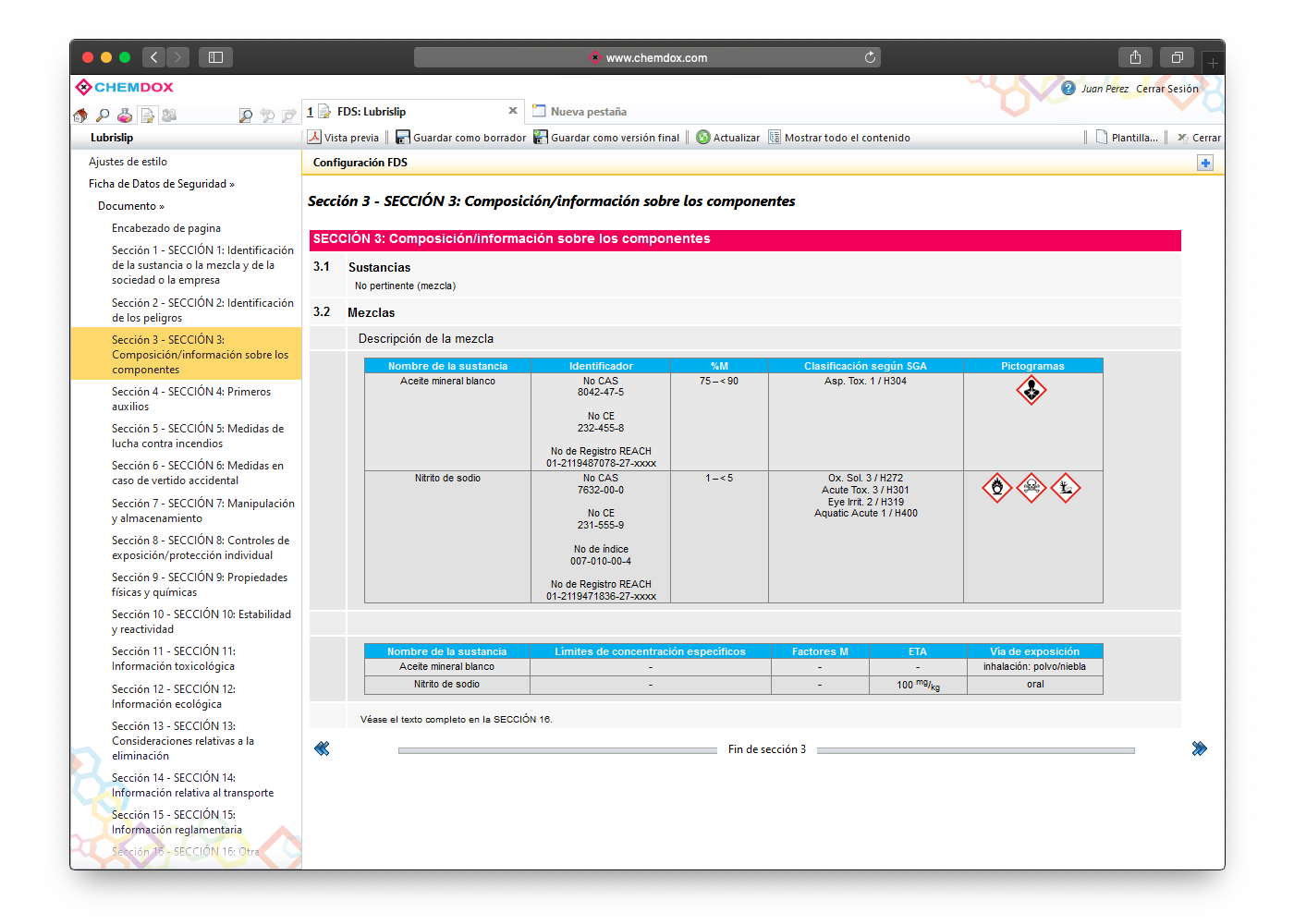This screenshot has height=924, width=1294.
Task: Expand Documento » tree node
Action: pos(131,206)
